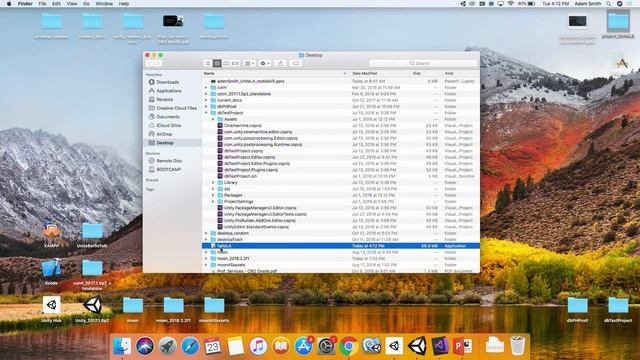Open the Apple menu
This screenshot has width=640, height=360.
pyautogui.click(x=9, y=4)
